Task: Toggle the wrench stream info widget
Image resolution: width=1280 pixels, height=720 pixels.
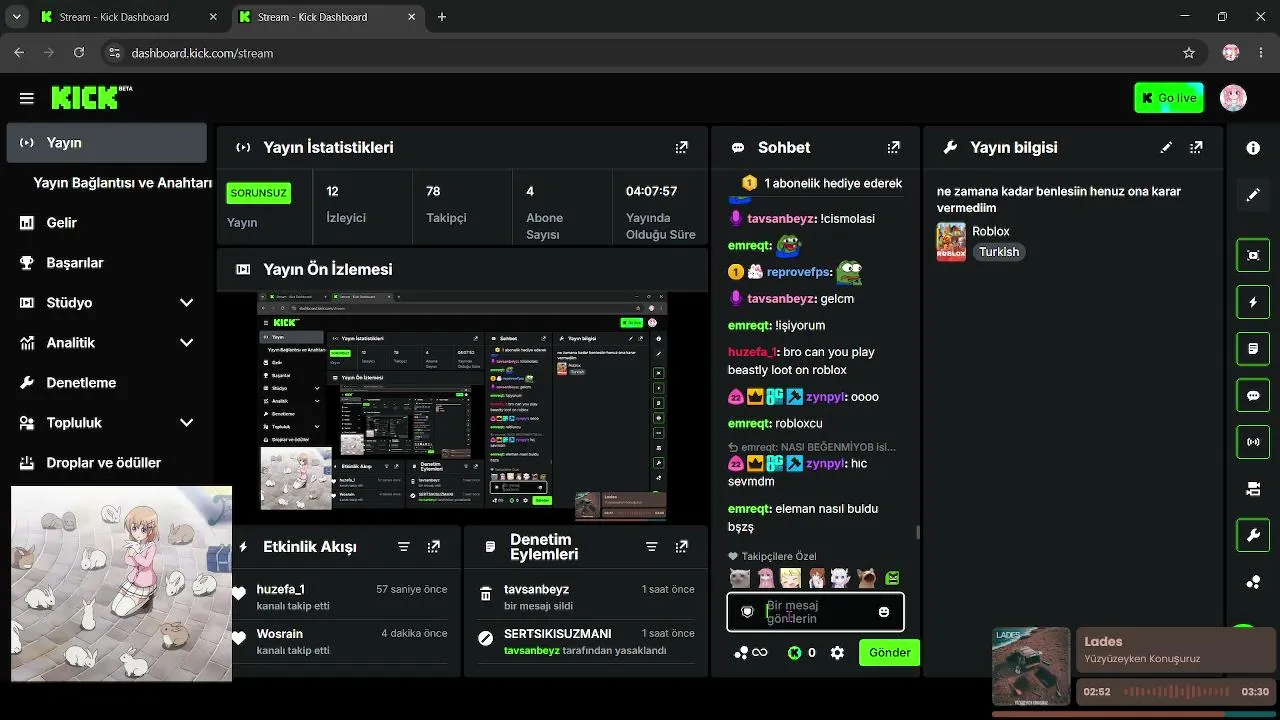Action: click(x=1253, y=535)
